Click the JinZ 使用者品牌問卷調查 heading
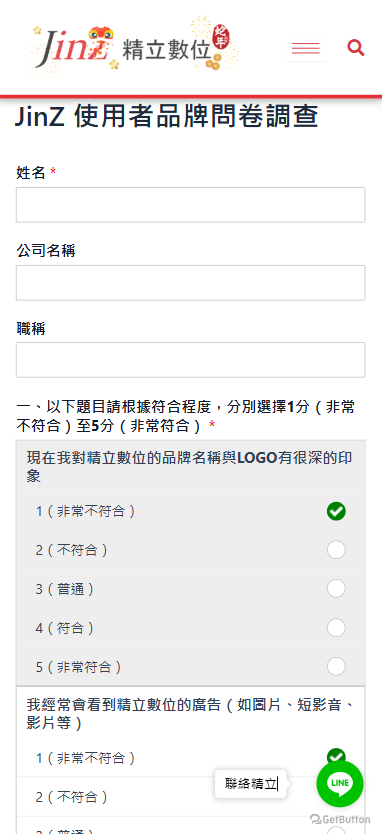This screenshot has width=382, height=834. click(167, 116)
